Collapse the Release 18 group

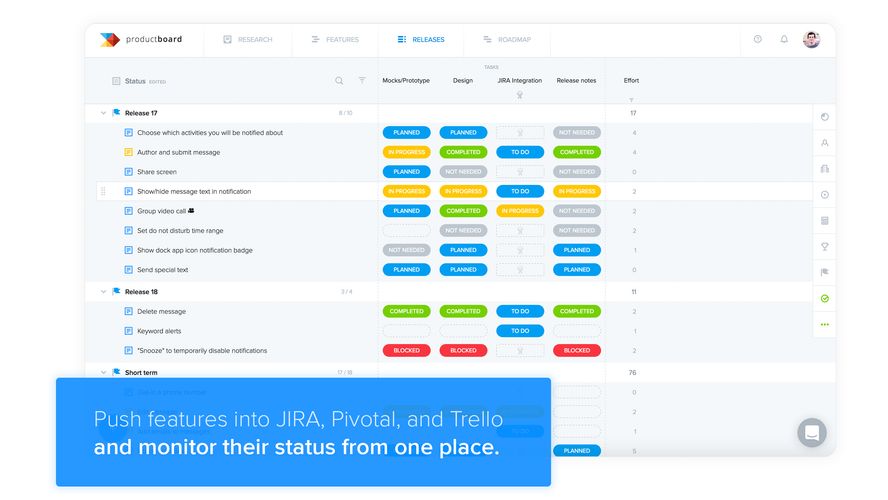(x=103, y=292)
